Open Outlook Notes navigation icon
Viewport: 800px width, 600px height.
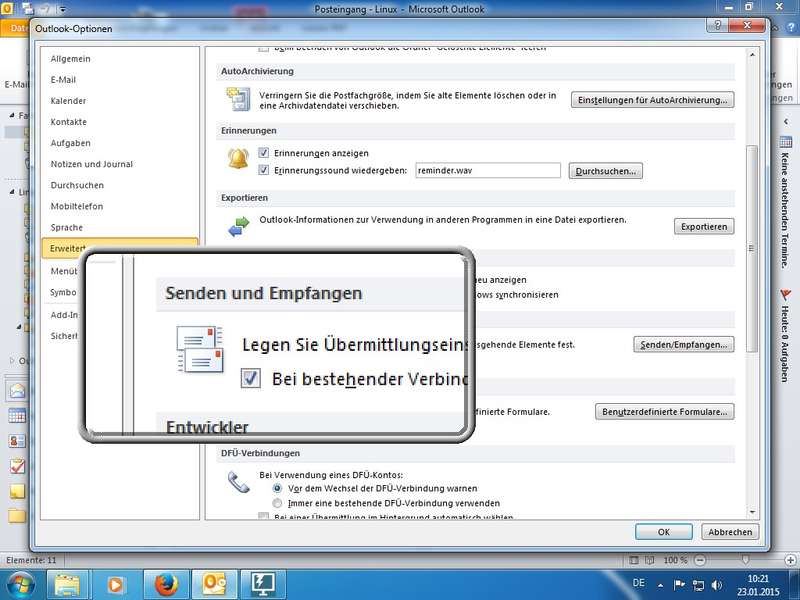17,491
